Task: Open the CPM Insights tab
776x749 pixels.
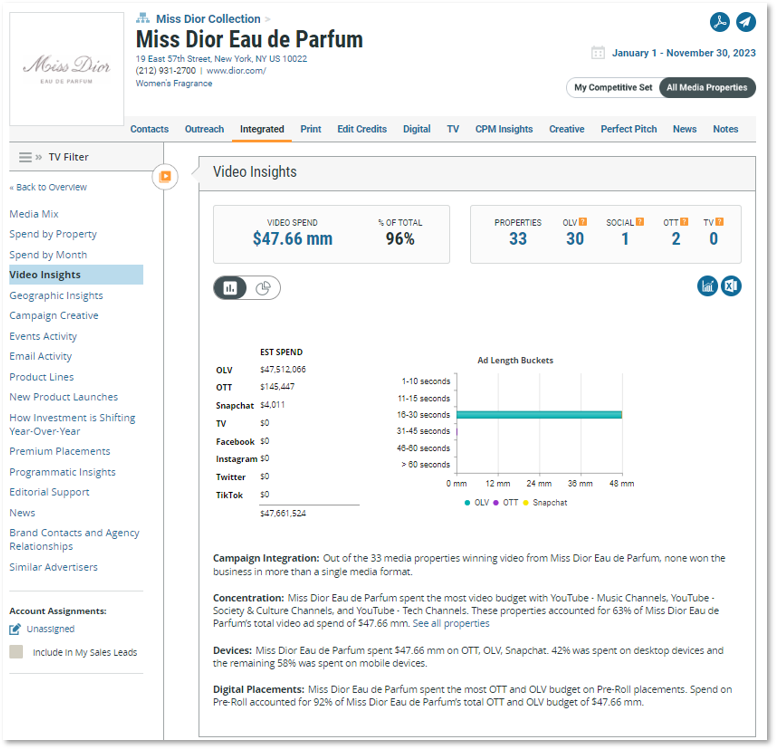Action: (504, 129)
